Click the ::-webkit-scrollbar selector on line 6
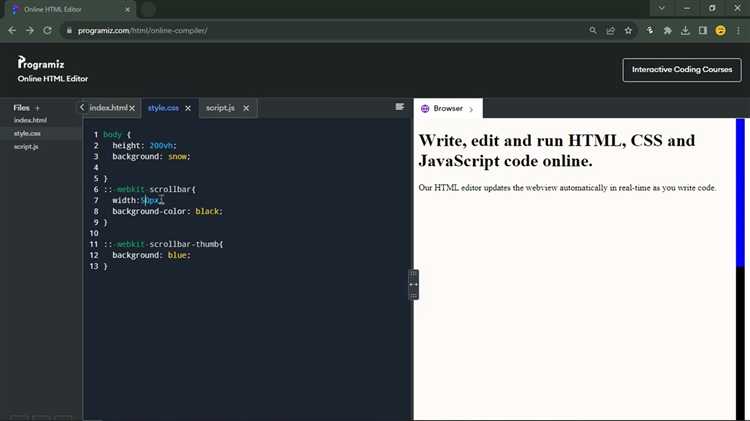 tap(148, 189)
